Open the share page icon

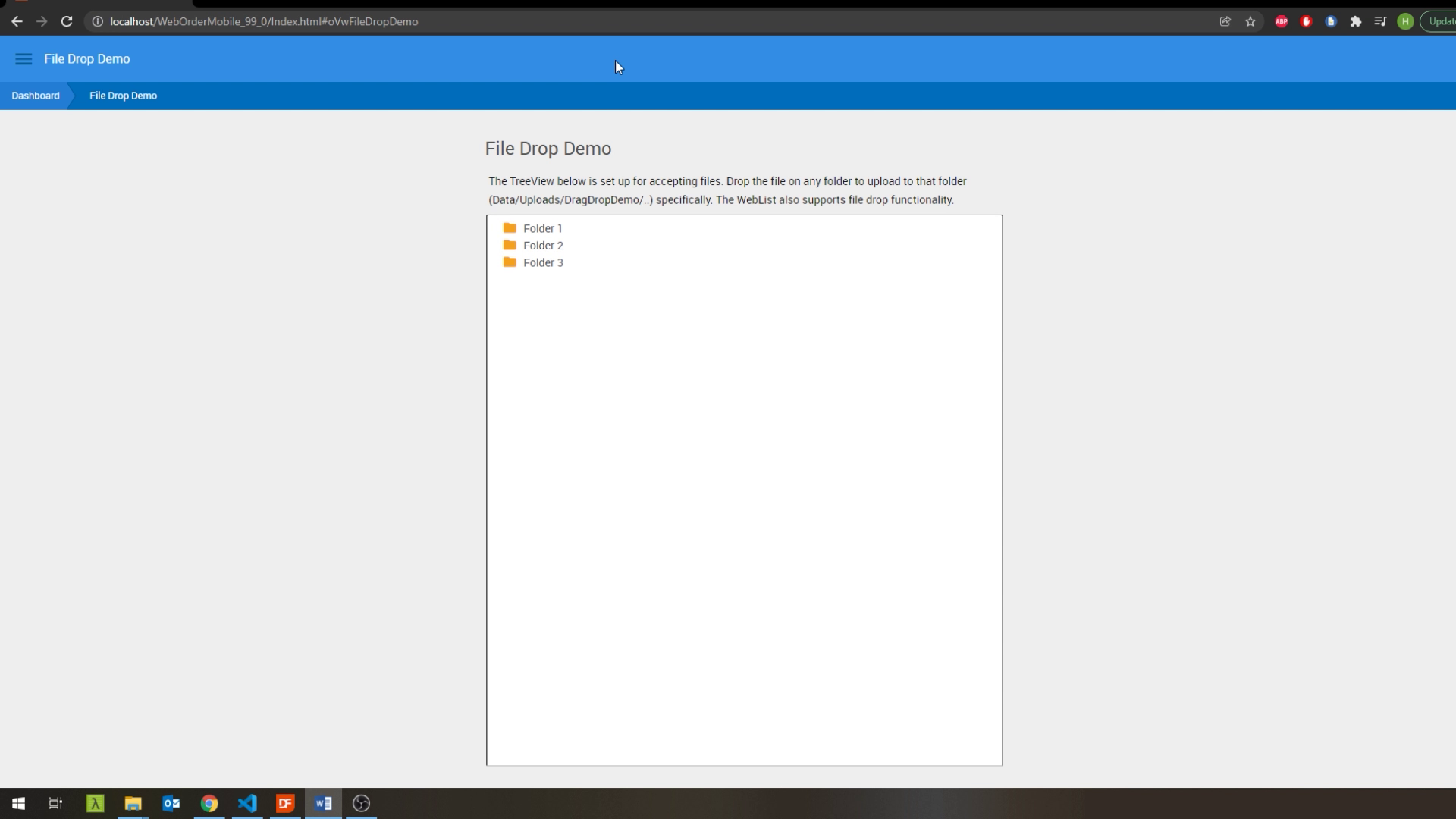[x=1225, y=21]
